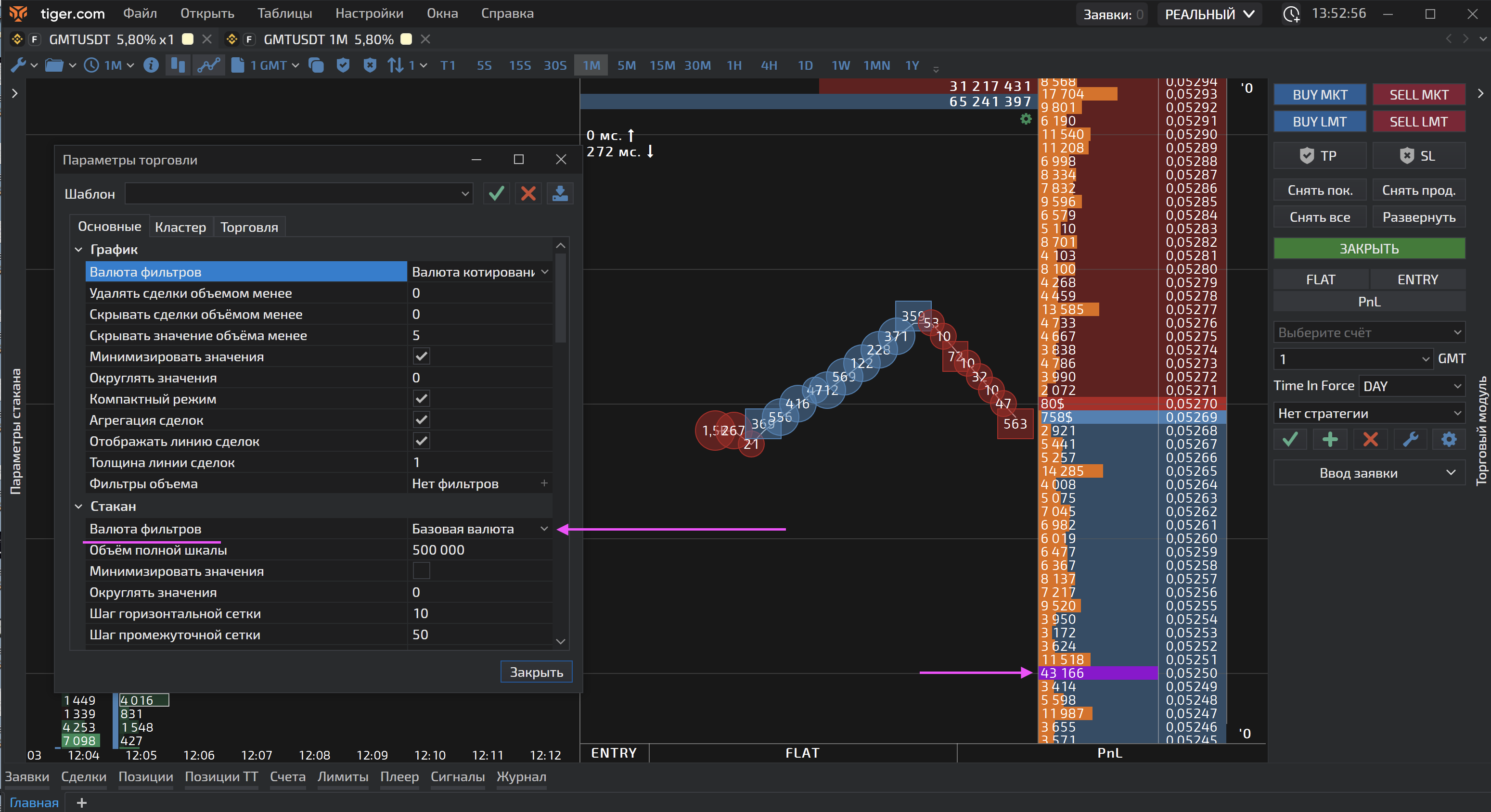Viewport: 1491px width, 812px height.
Task: Click the Закрыть button in dialog
Action: click(x=536, y=672)
